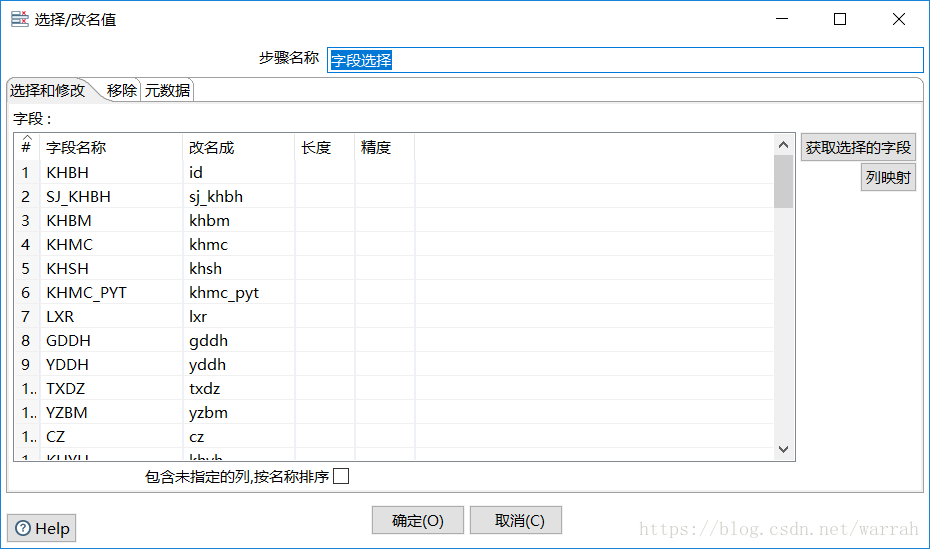Select rename cell sj_khbh

tap(238, 196)
